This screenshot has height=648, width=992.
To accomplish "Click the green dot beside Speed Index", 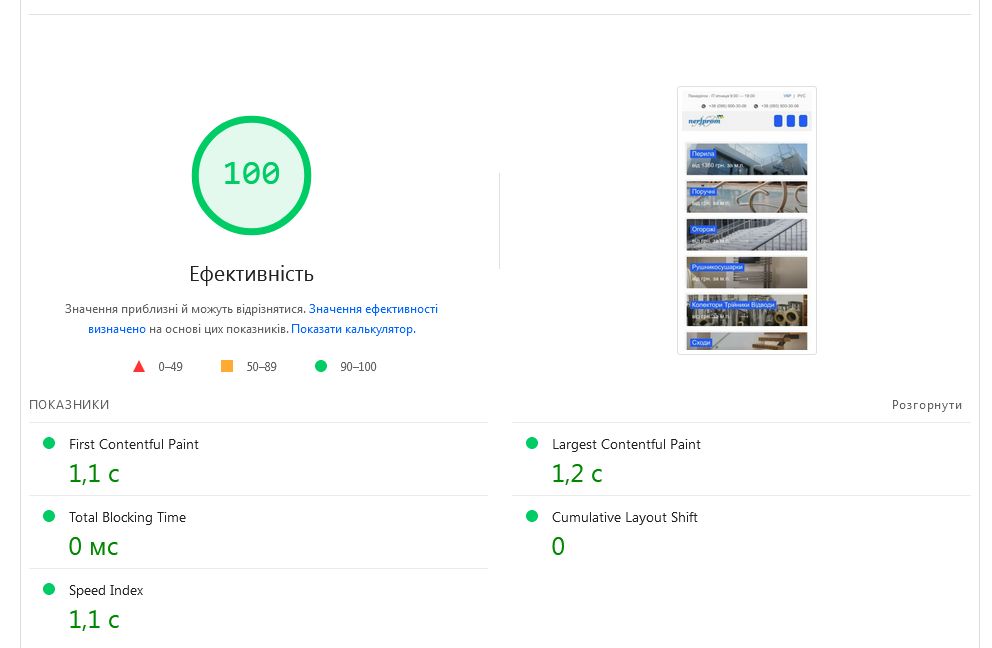I will click(x=49, y=589).
